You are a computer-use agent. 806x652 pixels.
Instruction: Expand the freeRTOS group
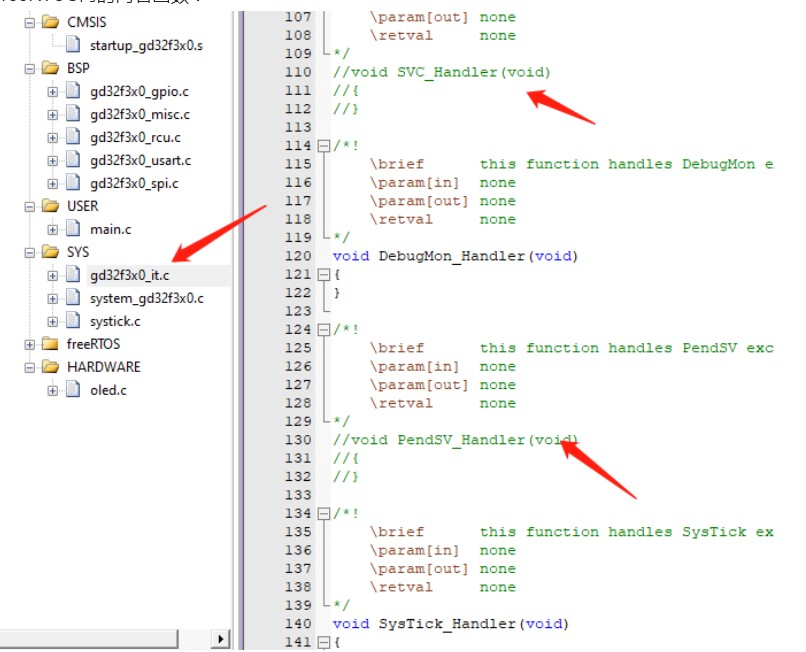(30, 345)
